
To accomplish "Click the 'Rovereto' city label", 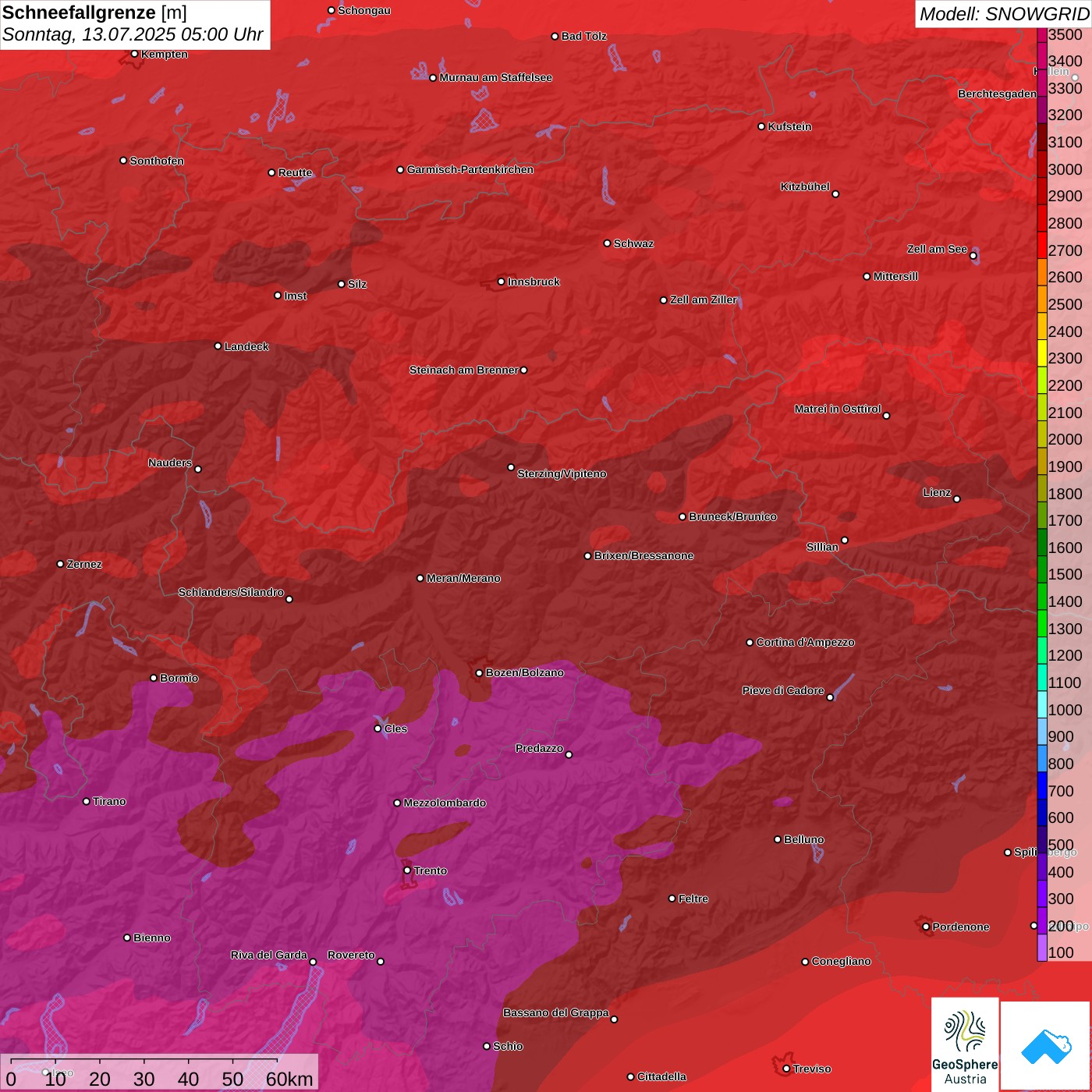I will 351,955.
